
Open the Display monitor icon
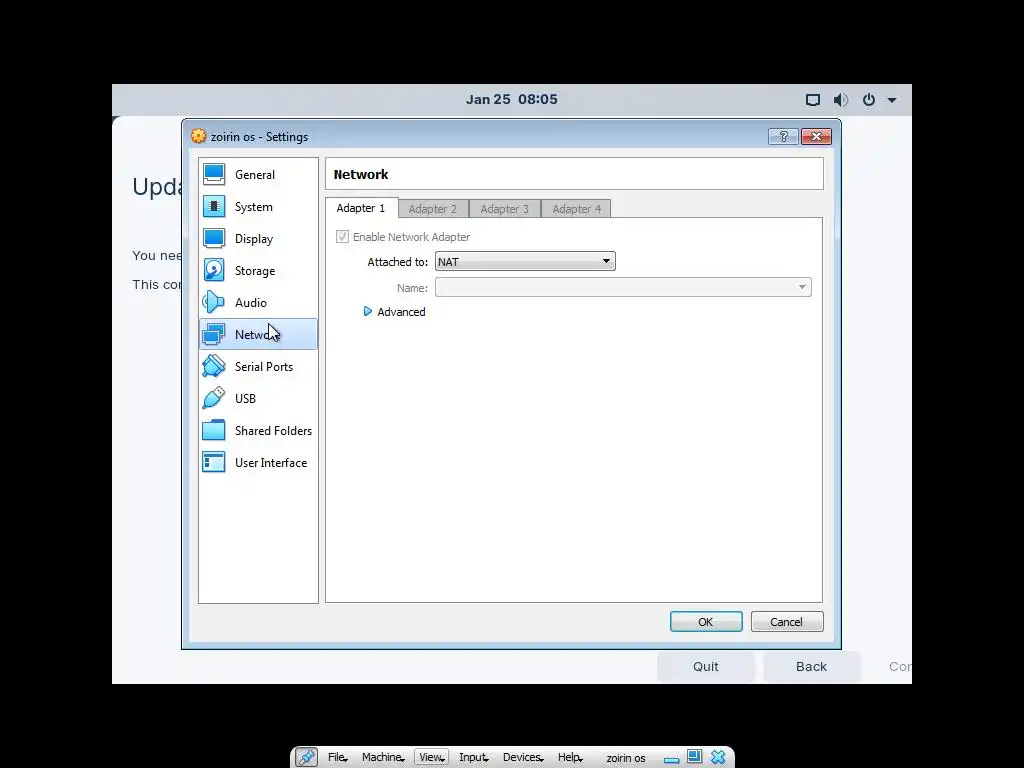(x=214, y=238)
